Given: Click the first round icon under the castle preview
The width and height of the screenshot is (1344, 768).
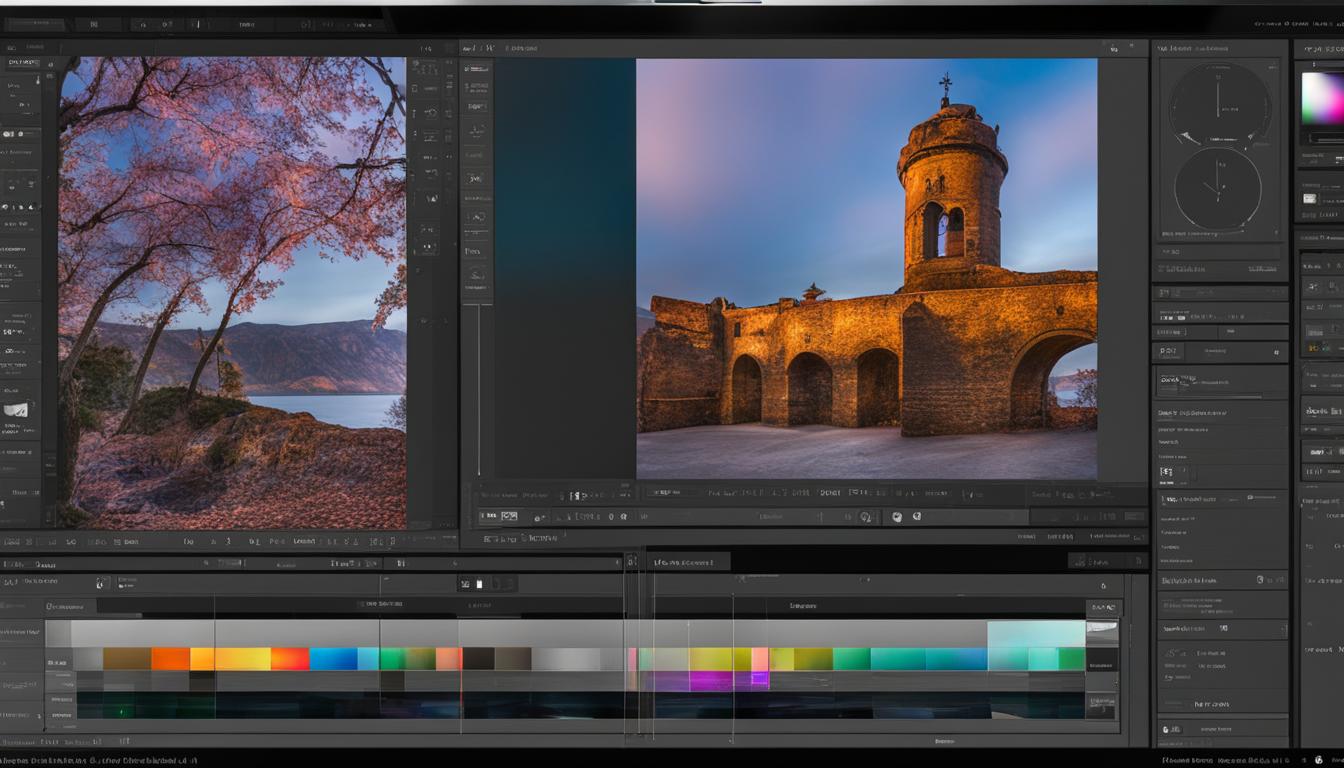Looking at the screenshot, I should point(897,517).
